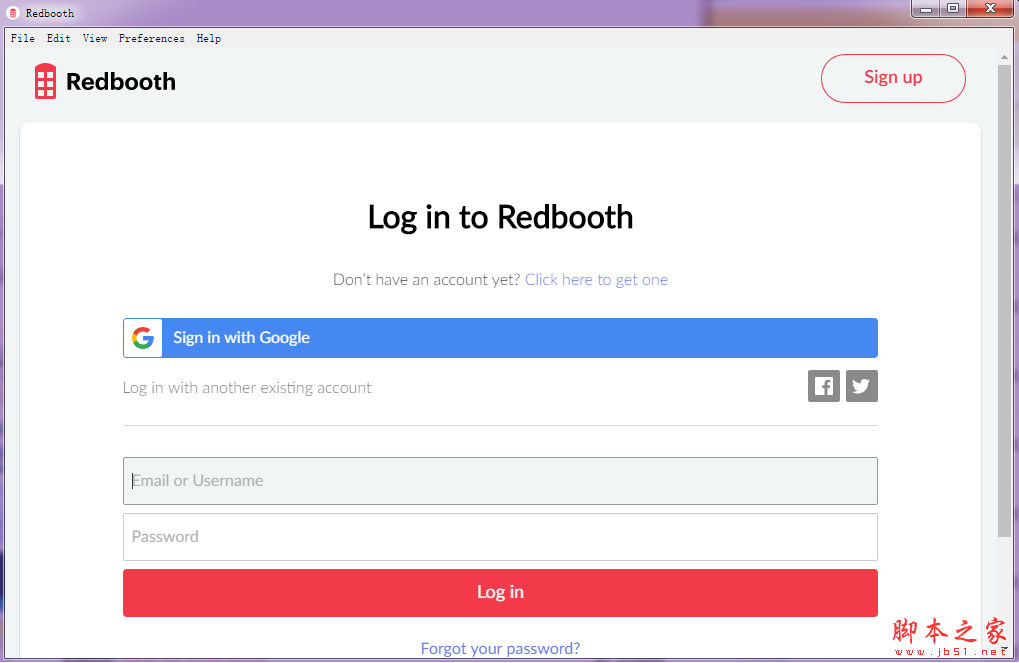Image resolution: width=1019 pixels, height=663 pixels.
Task: Open the Help menu
Action: 208,38
